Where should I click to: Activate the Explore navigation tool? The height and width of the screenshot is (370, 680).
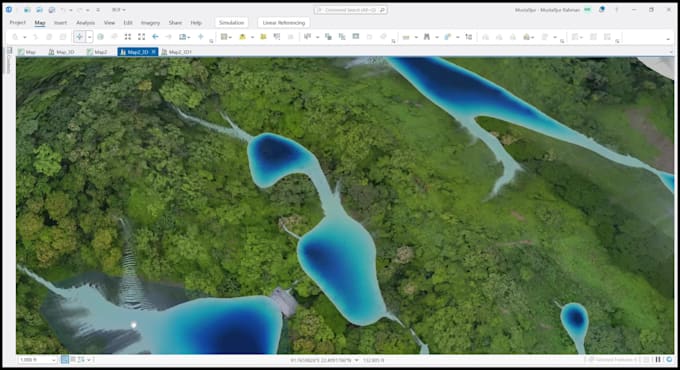pos(79,37)
